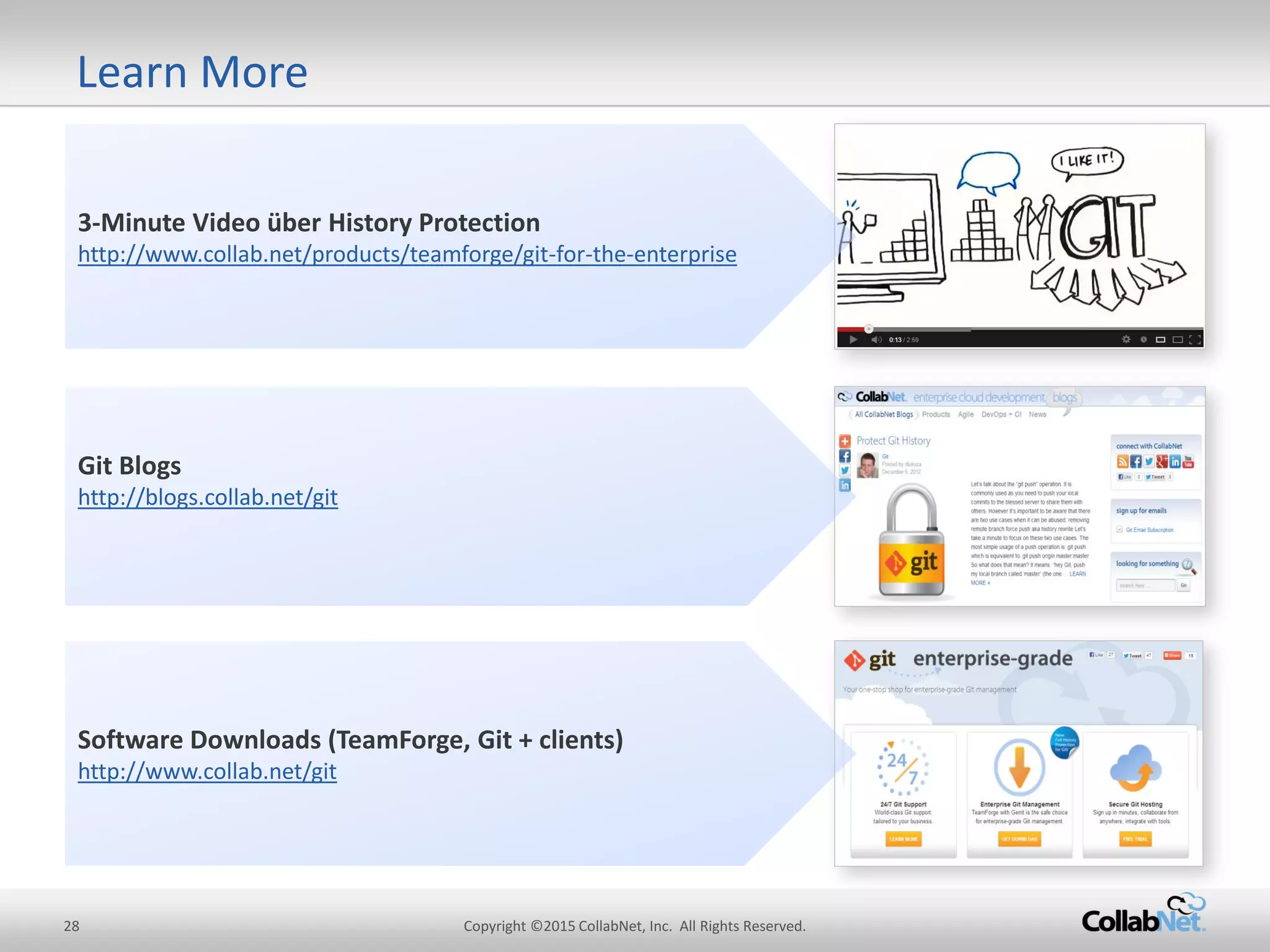Switch video to large player size
This screenshot has height=952, width=1270.
point(1178,340)
